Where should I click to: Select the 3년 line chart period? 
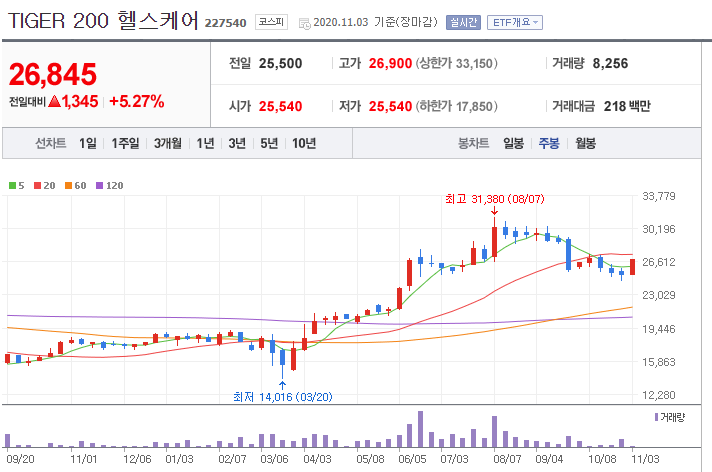click(237, 144)
